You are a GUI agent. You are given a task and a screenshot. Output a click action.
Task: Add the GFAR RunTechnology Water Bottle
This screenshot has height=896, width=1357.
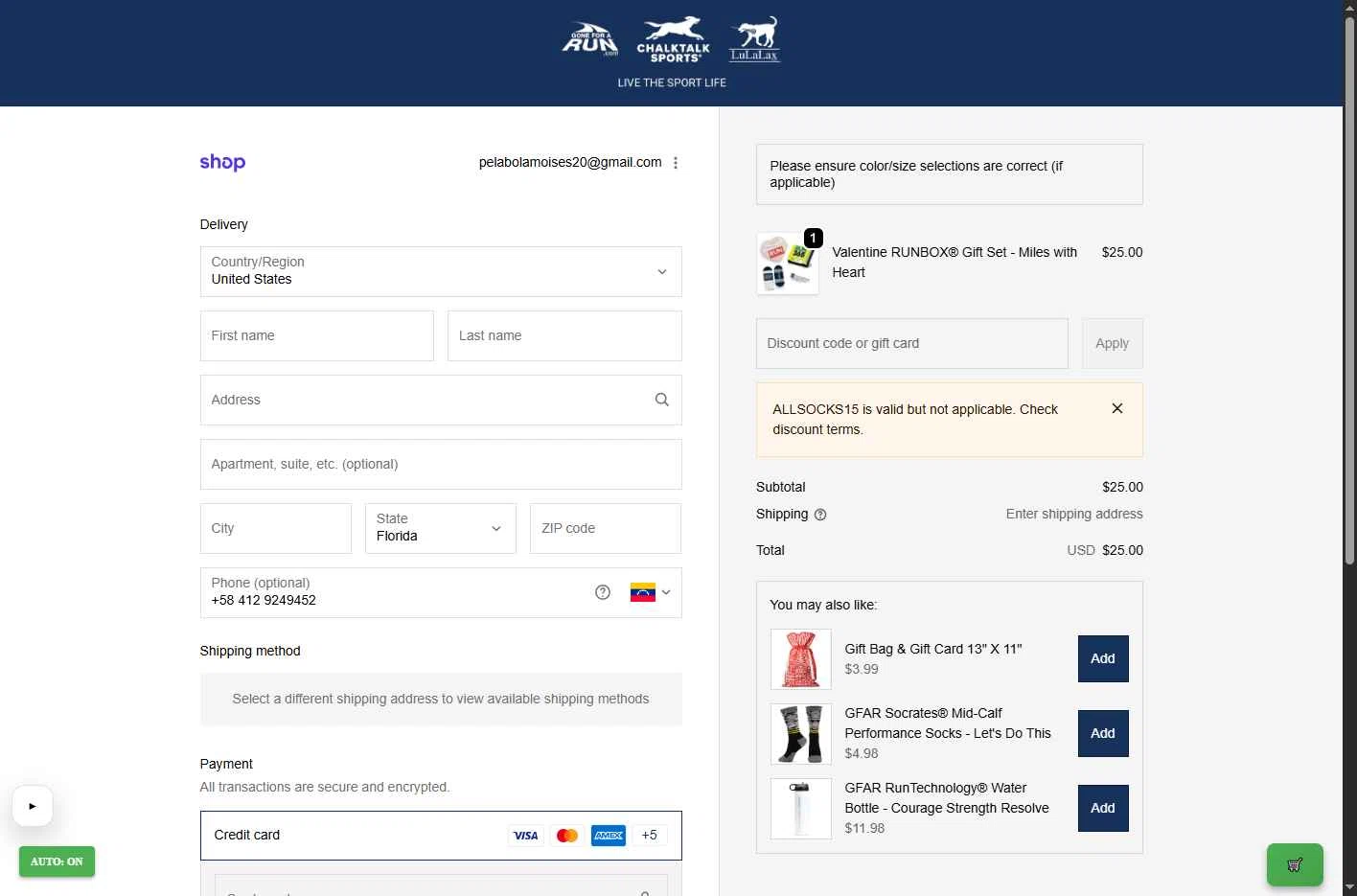1103,808
